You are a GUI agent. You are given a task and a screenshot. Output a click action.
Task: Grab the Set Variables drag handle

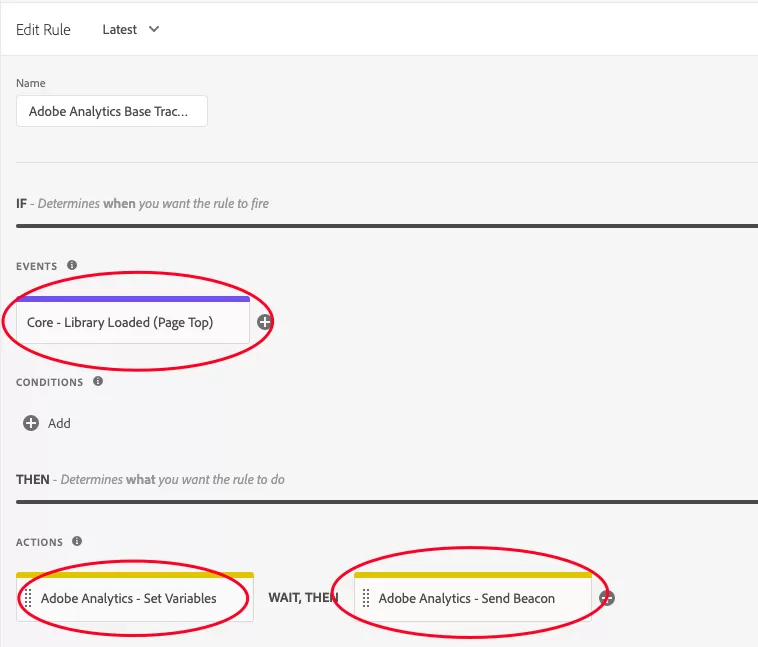click(x=28, y=598)
